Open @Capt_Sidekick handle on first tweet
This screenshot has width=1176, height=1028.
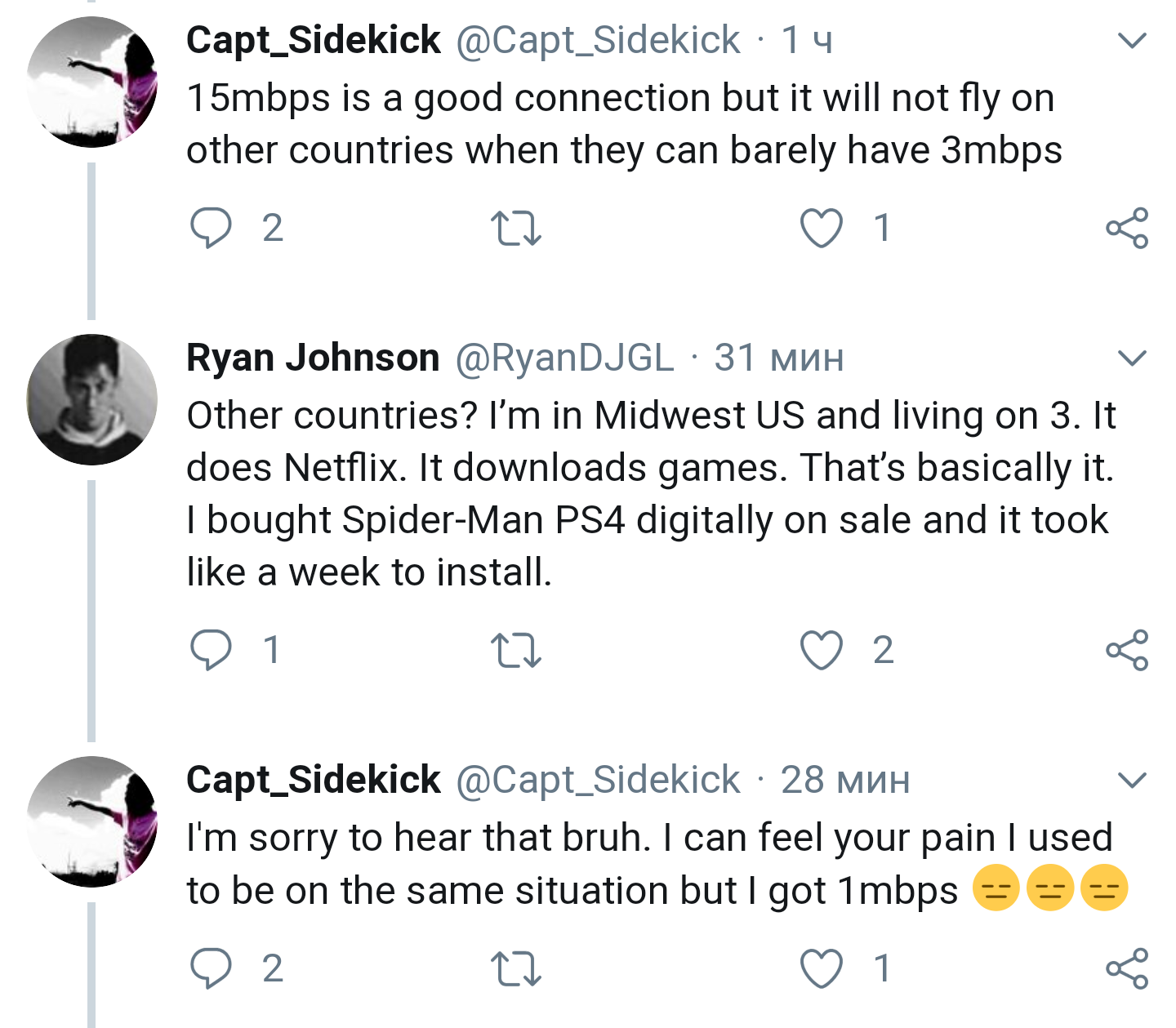click(598, 40)
